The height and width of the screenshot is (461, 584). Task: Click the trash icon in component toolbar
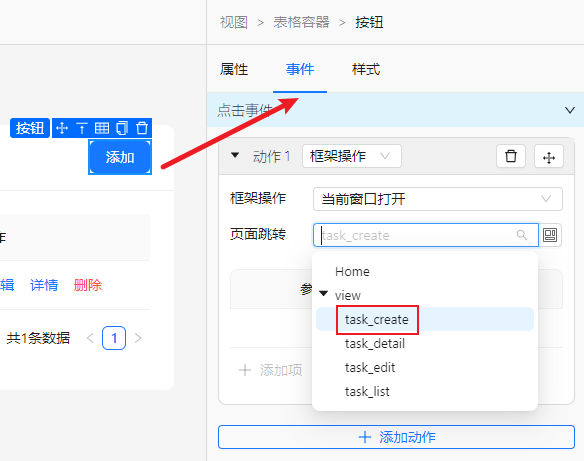point(142,128)
